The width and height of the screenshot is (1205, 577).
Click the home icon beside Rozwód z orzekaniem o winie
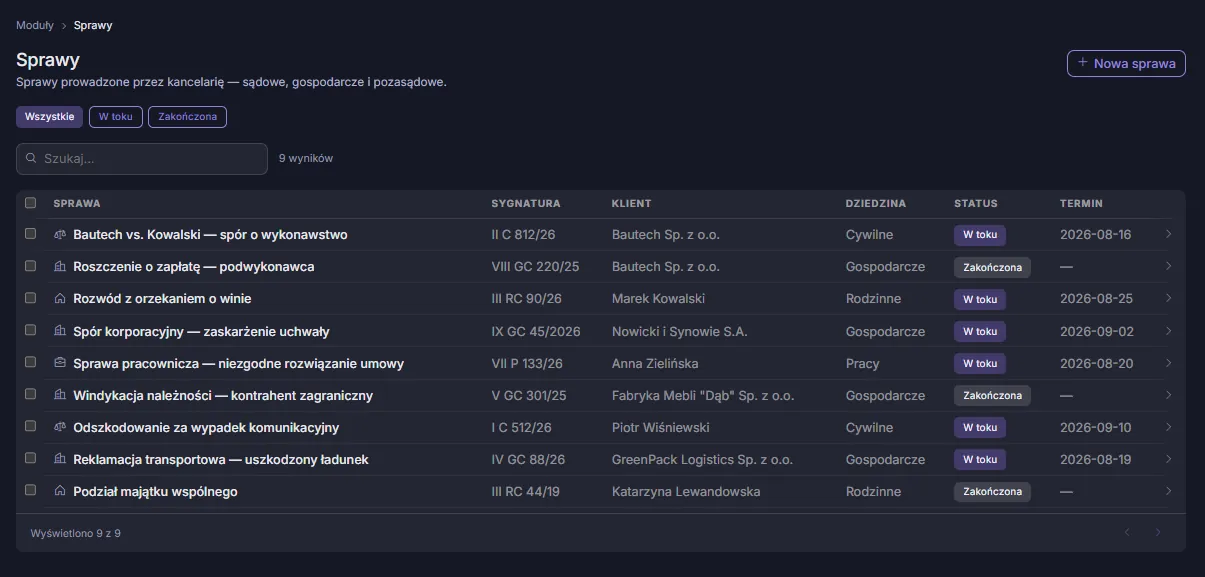click(59, 299)
